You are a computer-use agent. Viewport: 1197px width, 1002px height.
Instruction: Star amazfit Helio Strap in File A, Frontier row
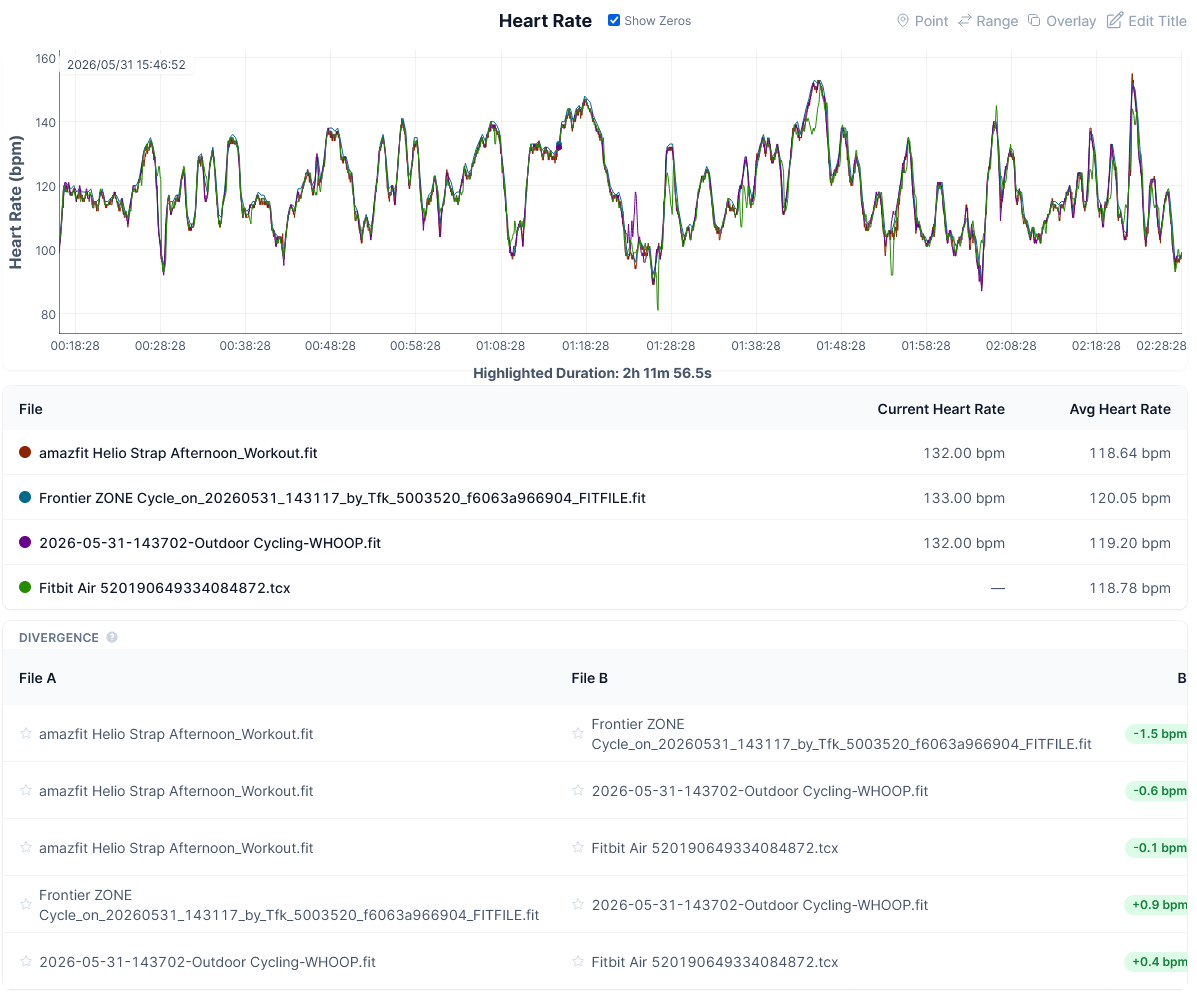click(26, 733)
